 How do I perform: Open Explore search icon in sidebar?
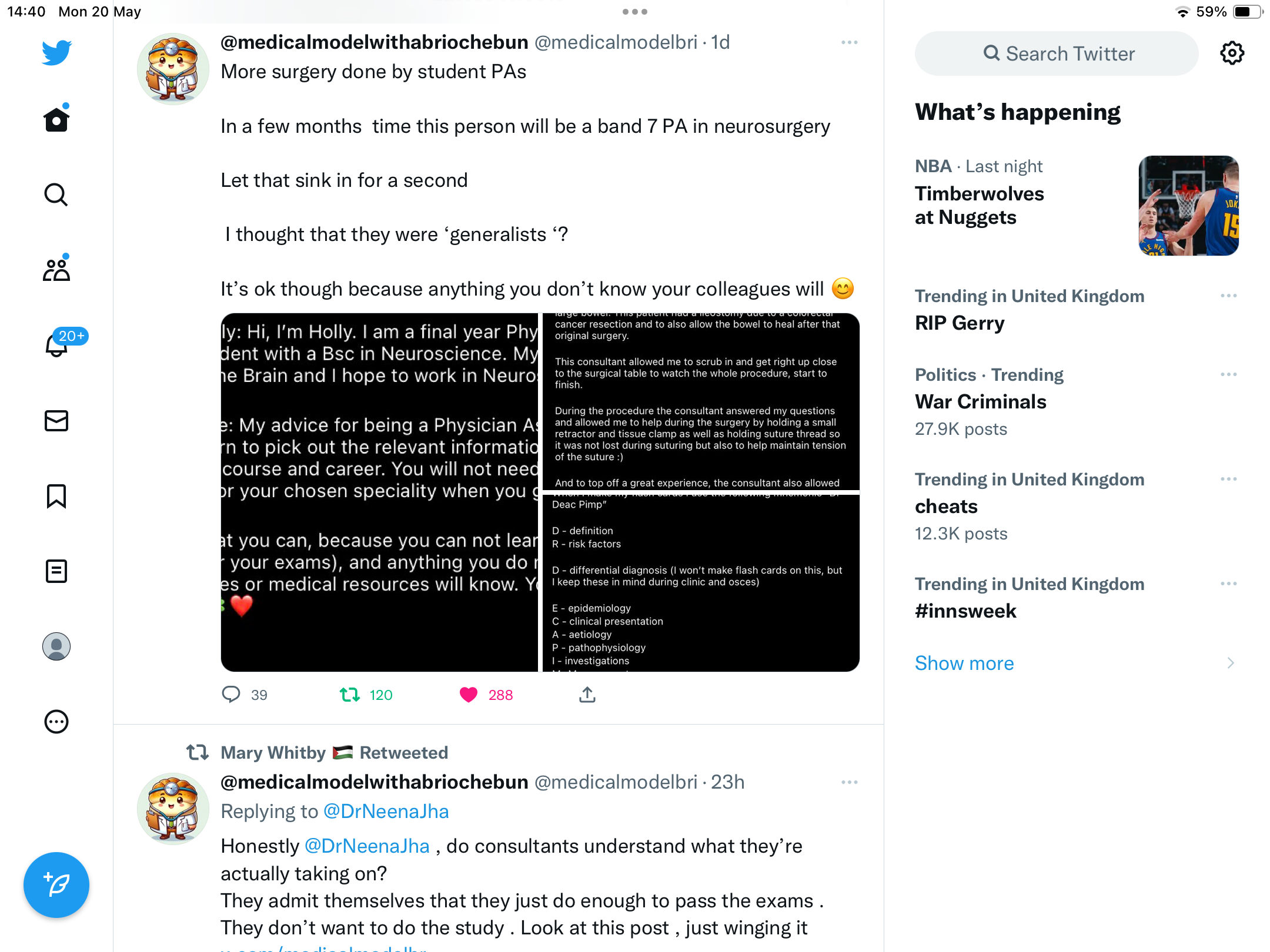56,195
